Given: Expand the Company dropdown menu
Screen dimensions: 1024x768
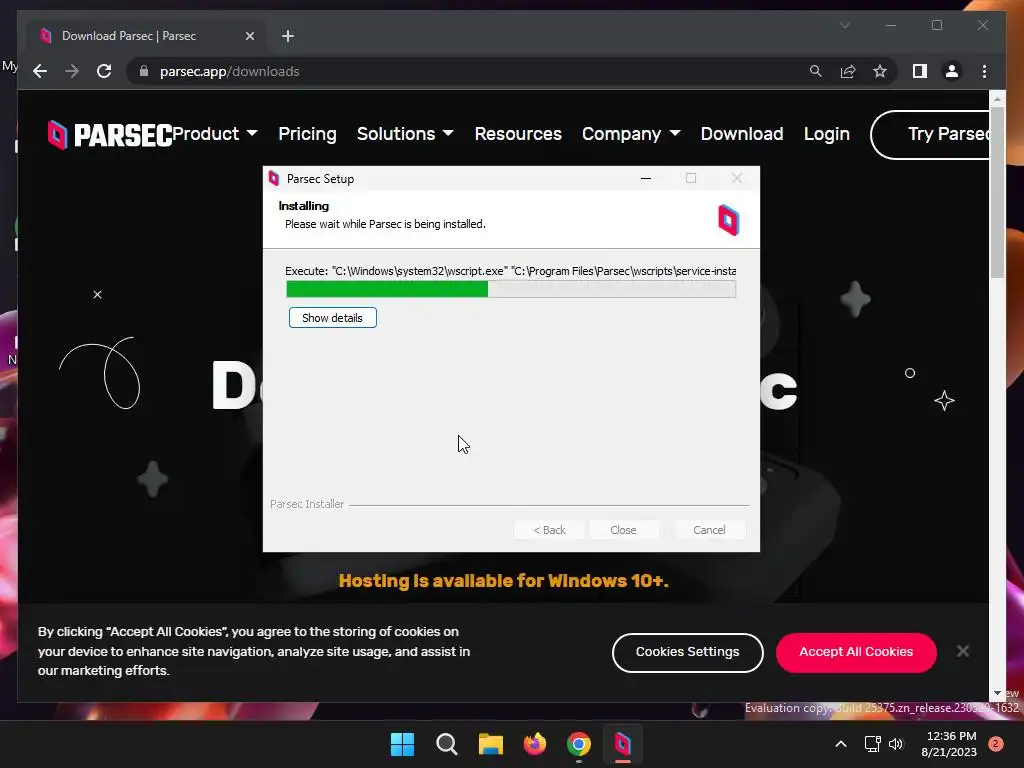Looking at the screenshot, I should (632, 134).
